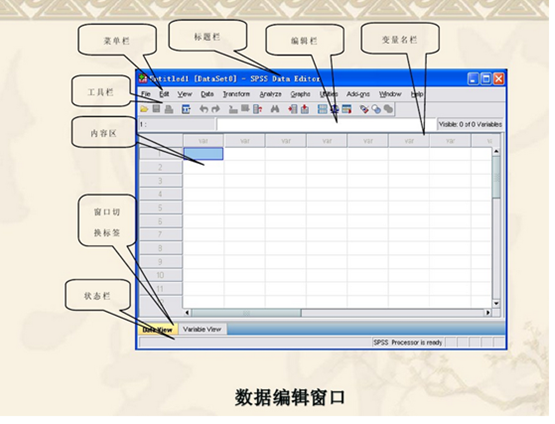This screenshot has height=424, width=555.
Task: Click the vertical scrollbar up arrow
Action: click(496, 152)
